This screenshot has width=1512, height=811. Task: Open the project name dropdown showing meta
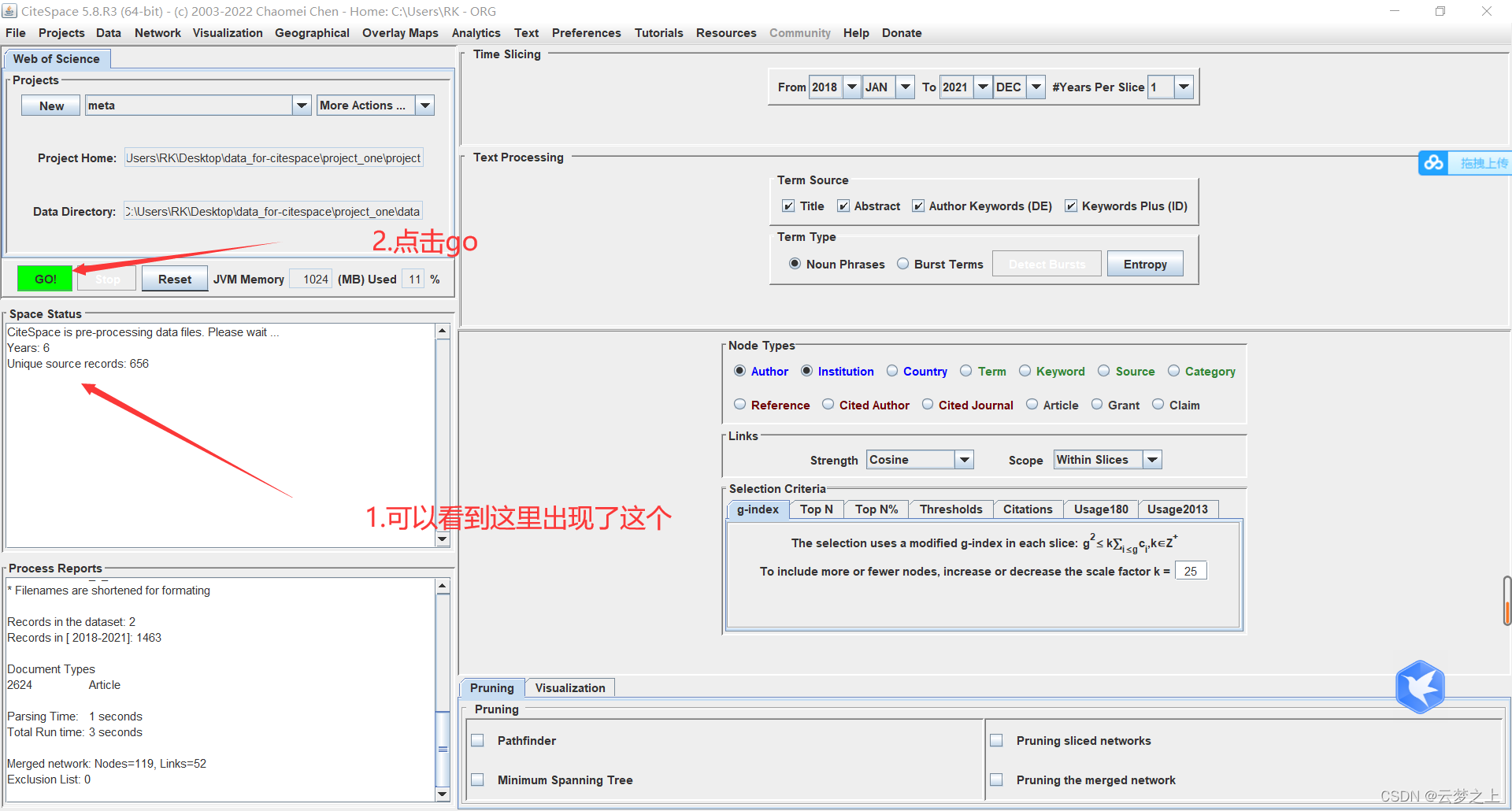[302, 106]
